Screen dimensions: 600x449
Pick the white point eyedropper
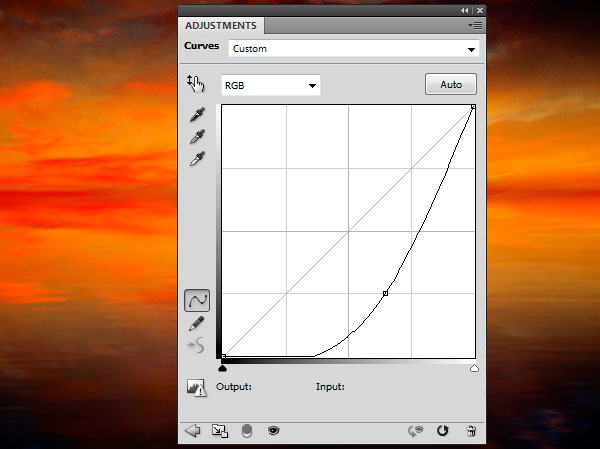(197, 158)
